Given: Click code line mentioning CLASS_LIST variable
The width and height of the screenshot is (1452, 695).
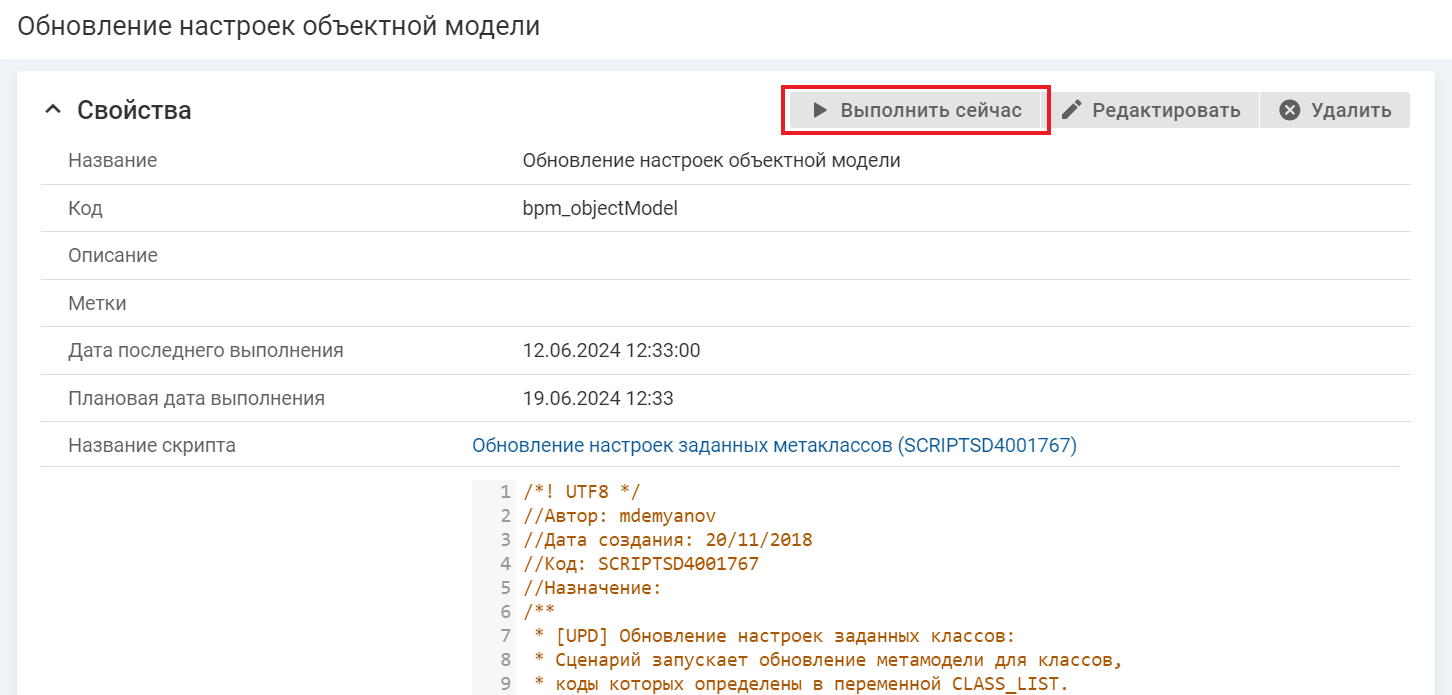Looking at the screenshot, I should [801, 684].
